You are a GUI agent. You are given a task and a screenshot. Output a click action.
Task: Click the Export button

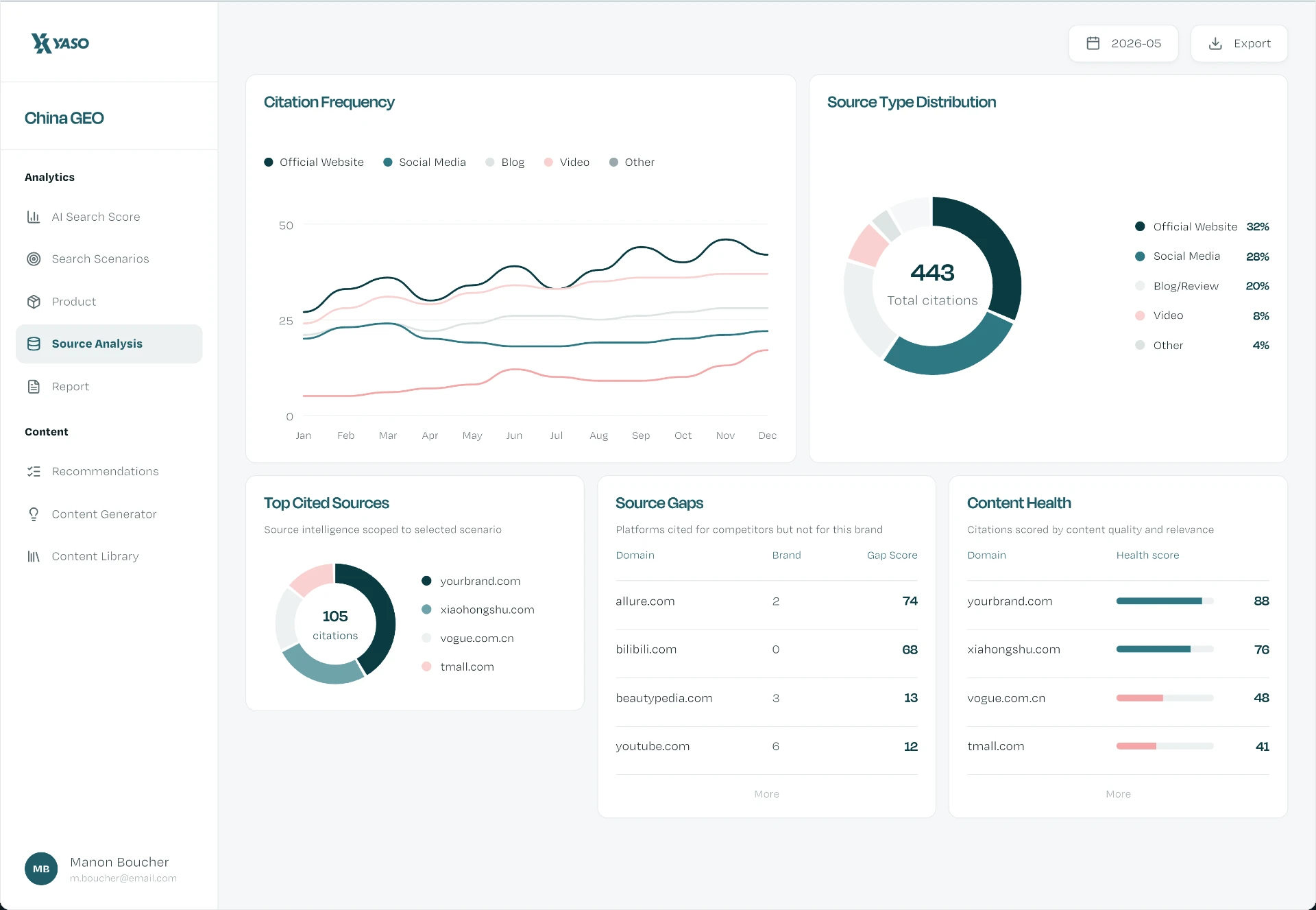[1239, 43]
